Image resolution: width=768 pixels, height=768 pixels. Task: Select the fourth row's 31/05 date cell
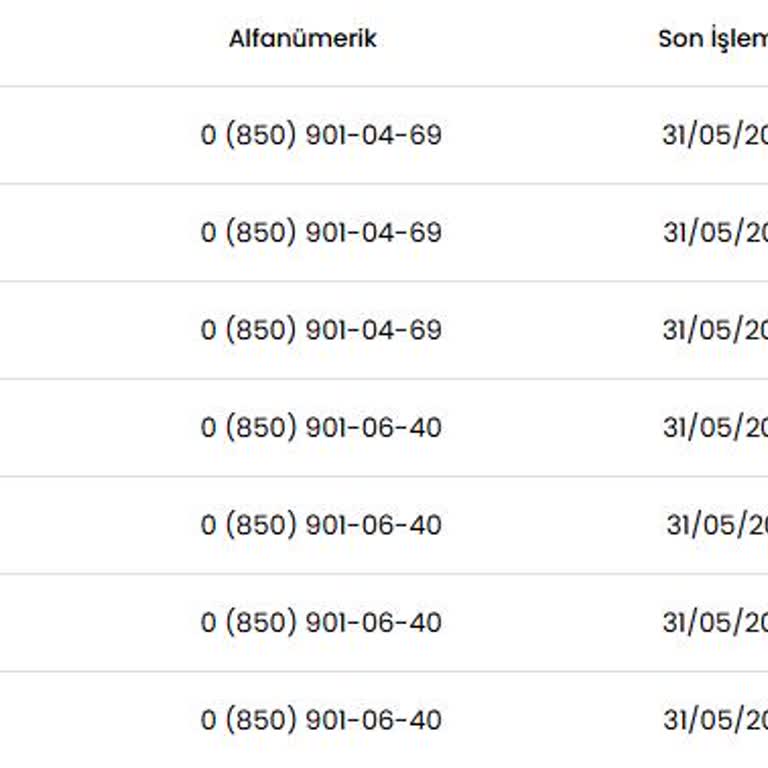[x=714, y=428]
